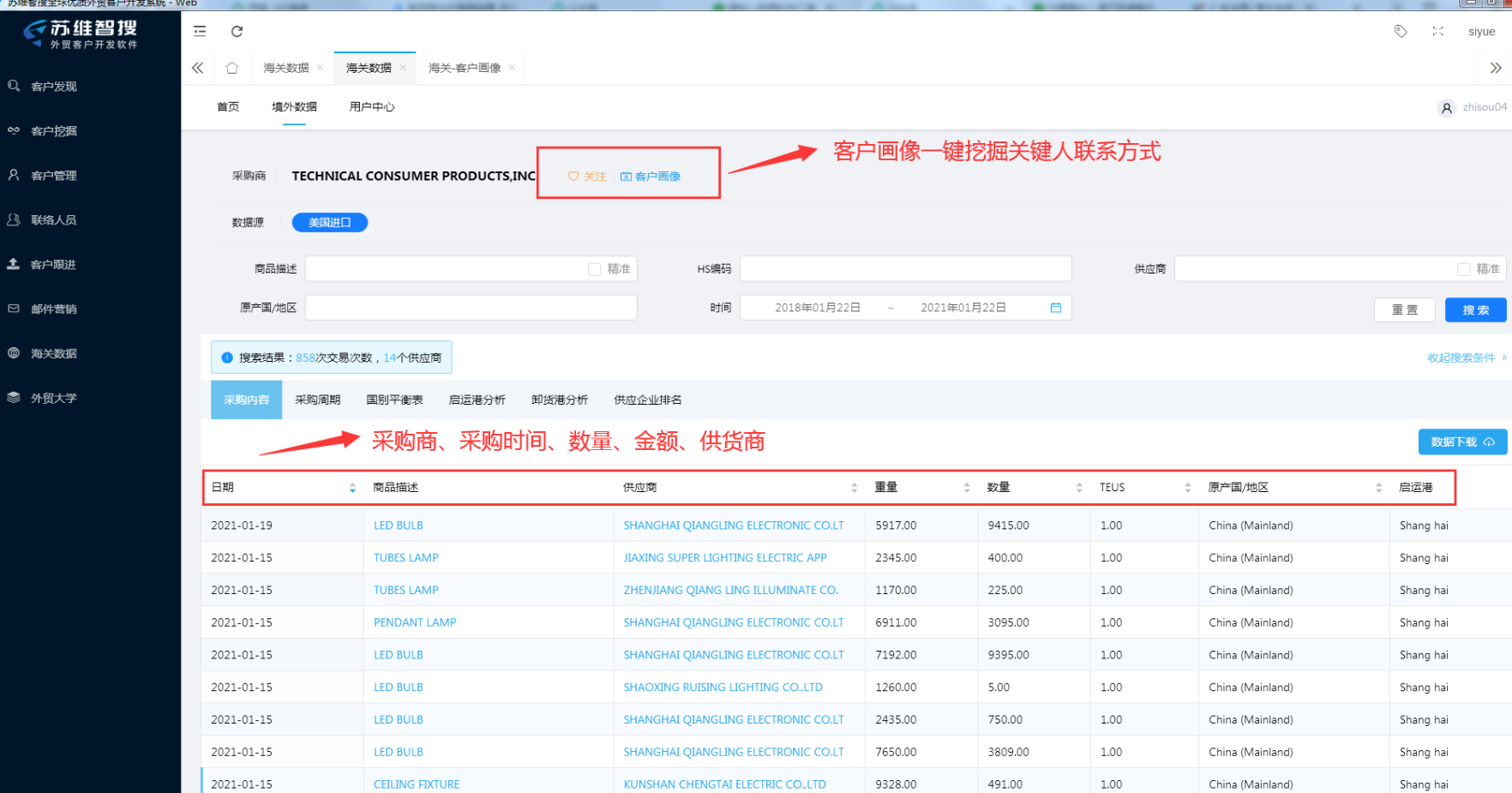The image size is (1512, 793).
Task: Open the calendar icon in date range field
Action: click(x=1056, y=308)
